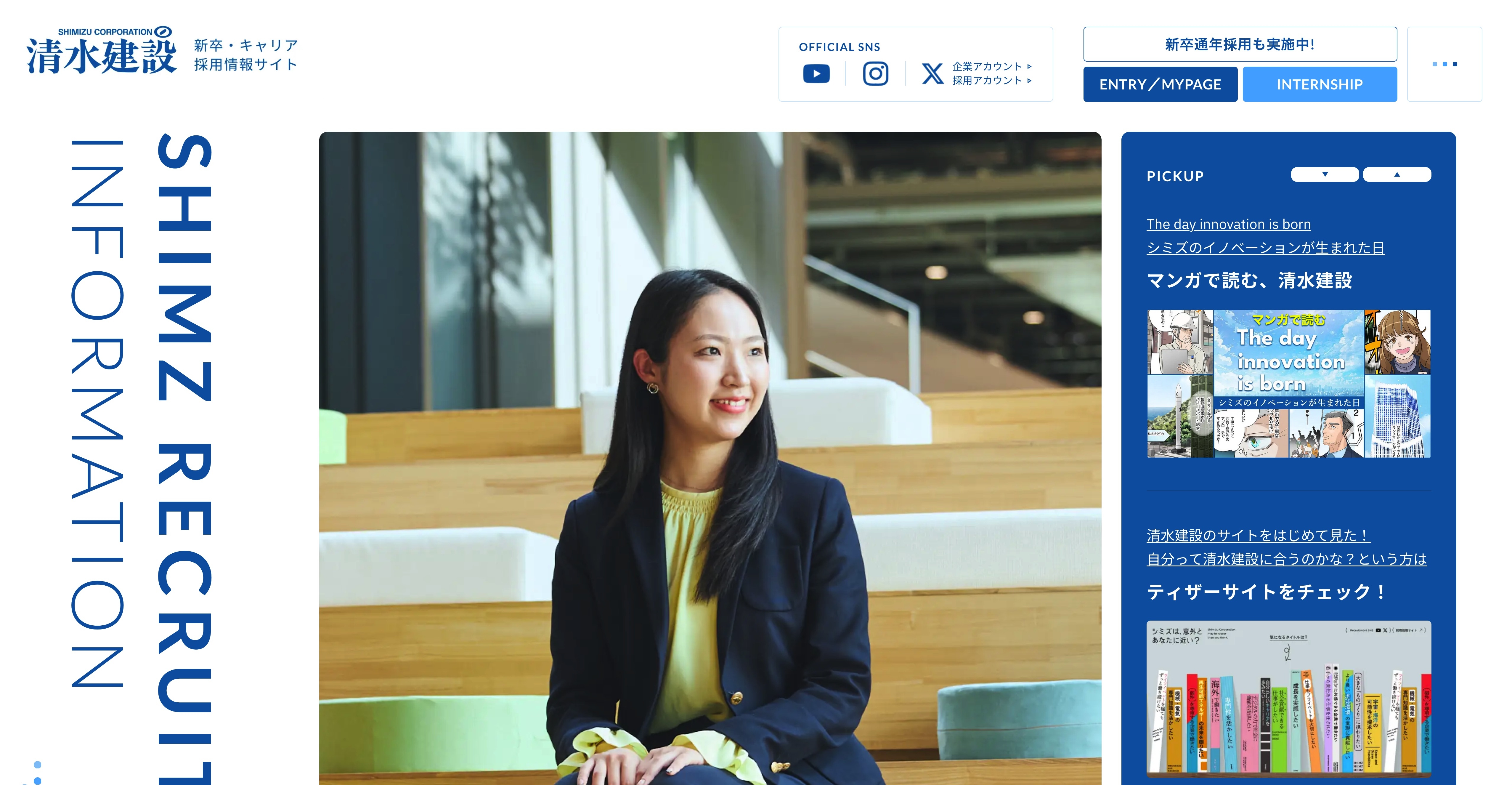Click the main hero photo of woman
Screen dimensions: 1512x785
point(710,458)
